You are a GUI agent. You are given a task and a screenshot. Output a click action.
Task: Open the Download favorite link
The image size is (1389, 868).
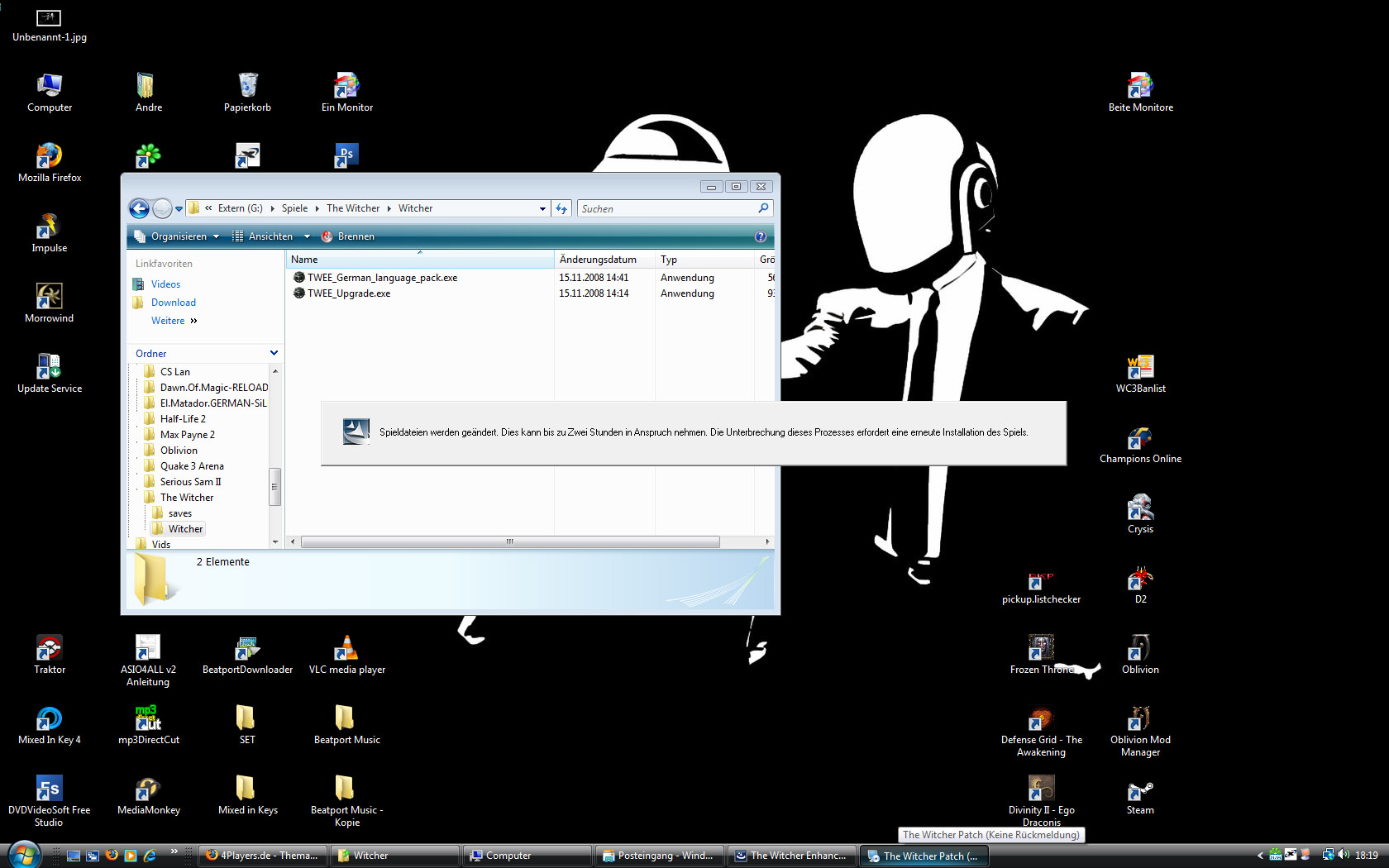pos(174,303)
